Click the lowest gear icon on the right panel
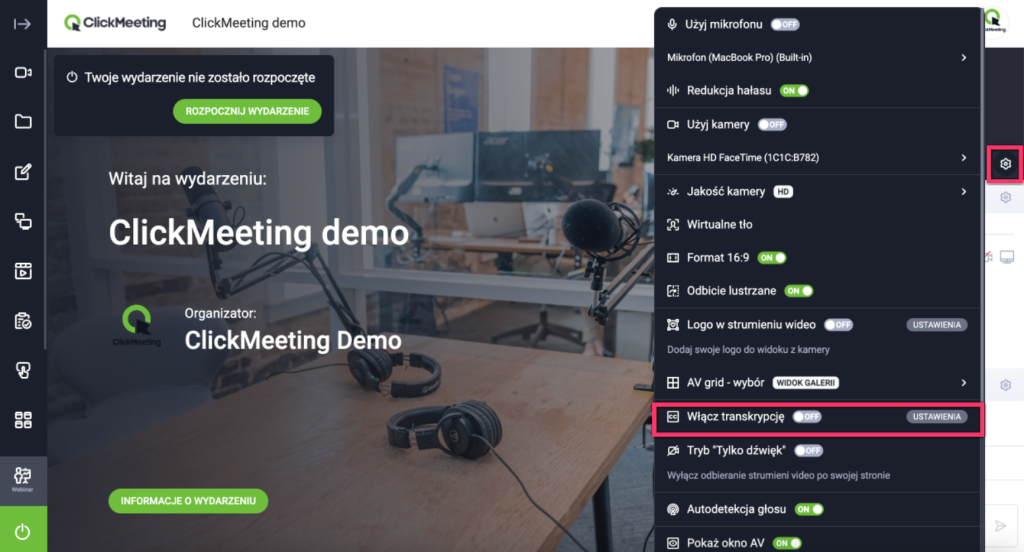 pos(1006,385)
